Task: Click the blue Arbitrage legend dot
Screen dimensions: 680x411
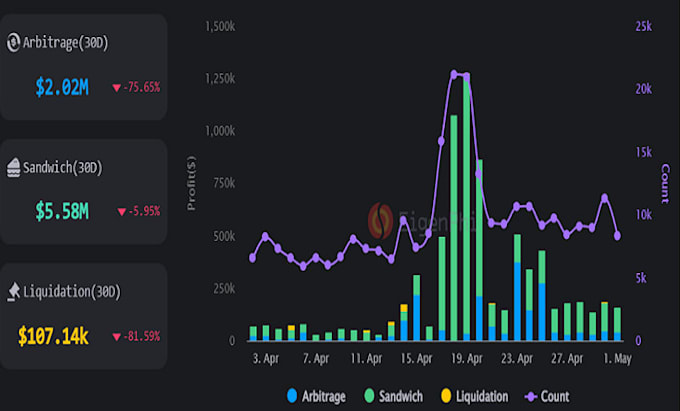Action: click(x=292, y=396)
